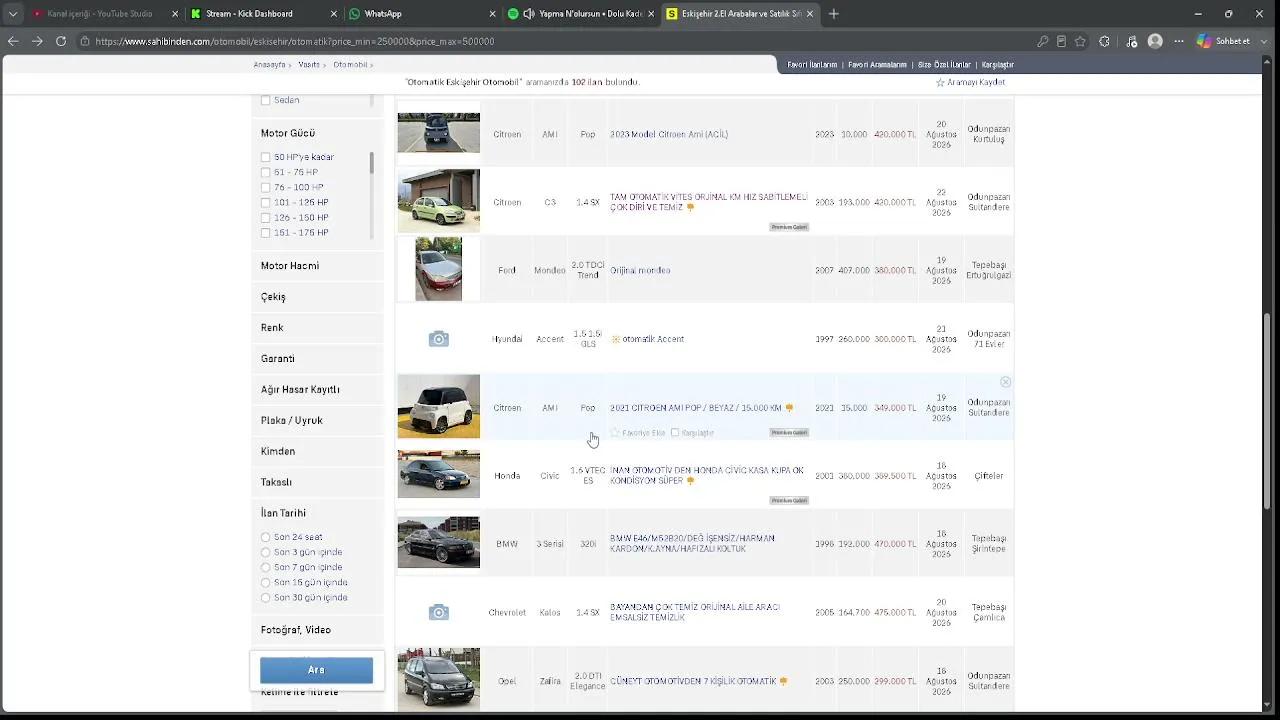Click the thumbs-up icon on Citroen C3 listing title
Viewport: 1280px width, 720px height.
(x=690, y=208)
